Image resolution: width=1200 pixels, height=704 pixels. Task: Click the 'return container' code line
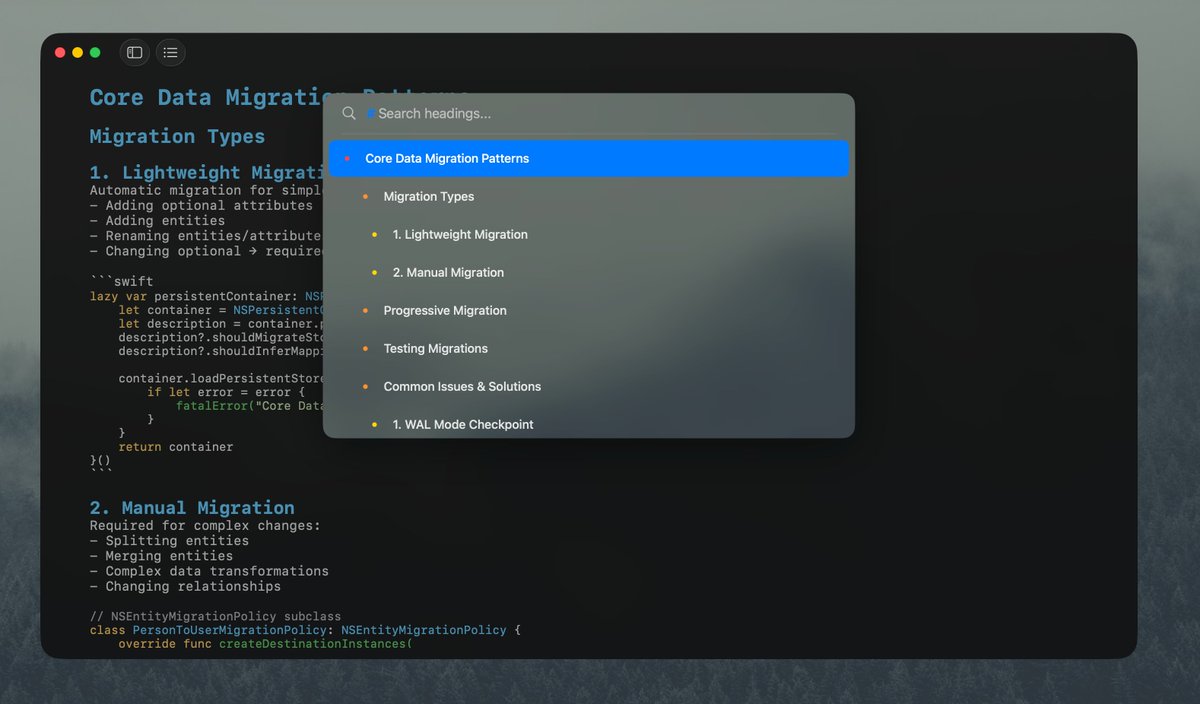[176, 447]
